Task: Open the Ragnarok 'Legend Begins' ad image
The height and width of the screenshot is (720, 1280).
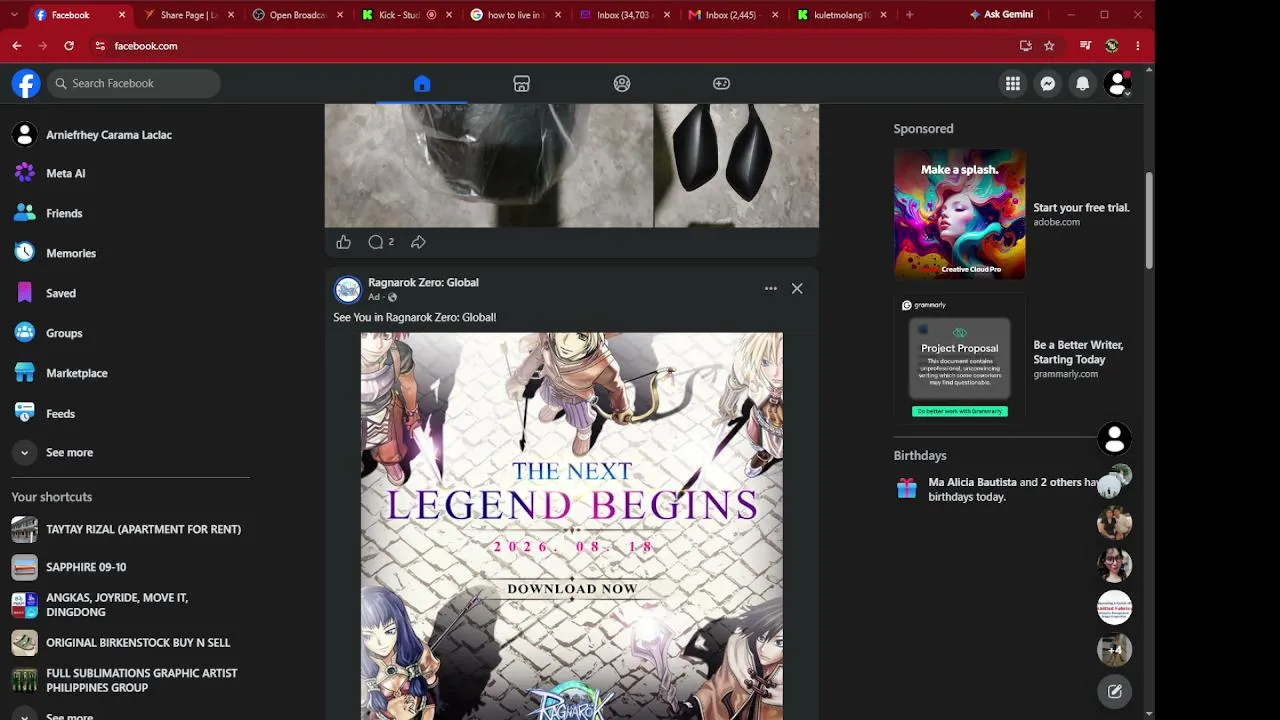Action: coord(572,526)
